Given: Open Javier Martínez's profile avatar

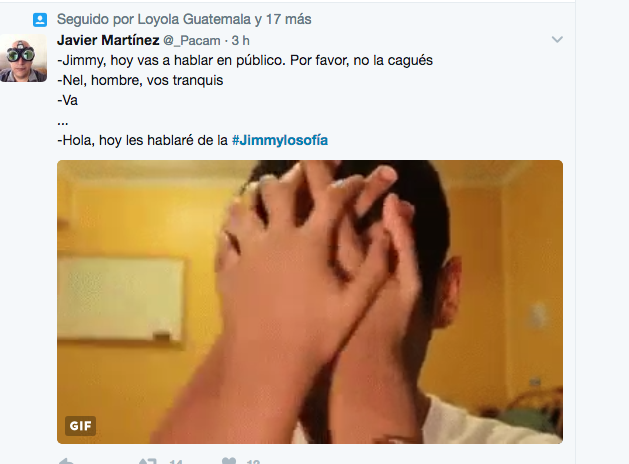Looking at the screenshot, I should tap(23, 58).
